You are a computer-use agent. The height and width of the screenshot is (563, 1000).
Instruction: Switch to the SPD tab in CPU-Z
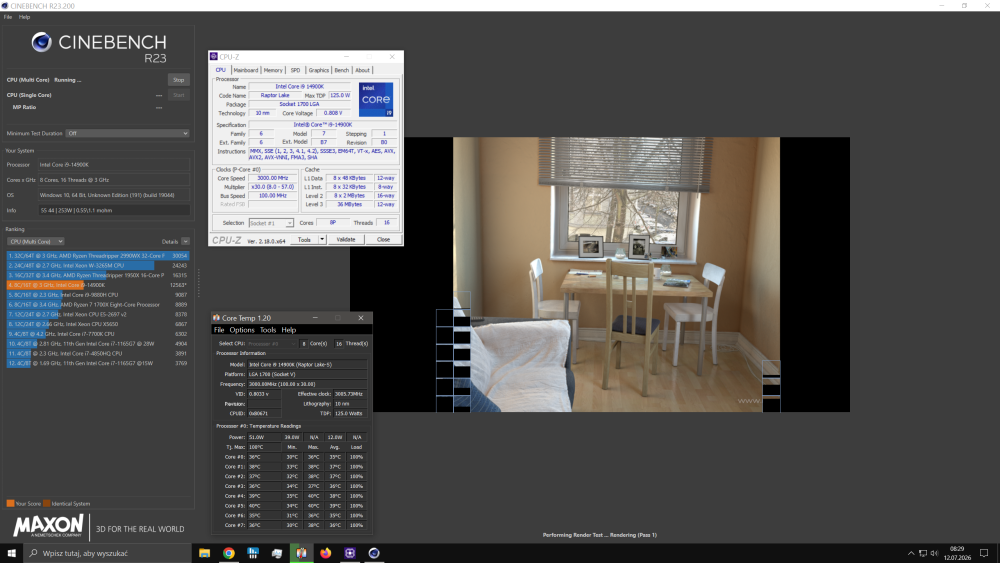click(x=295, y=70)
